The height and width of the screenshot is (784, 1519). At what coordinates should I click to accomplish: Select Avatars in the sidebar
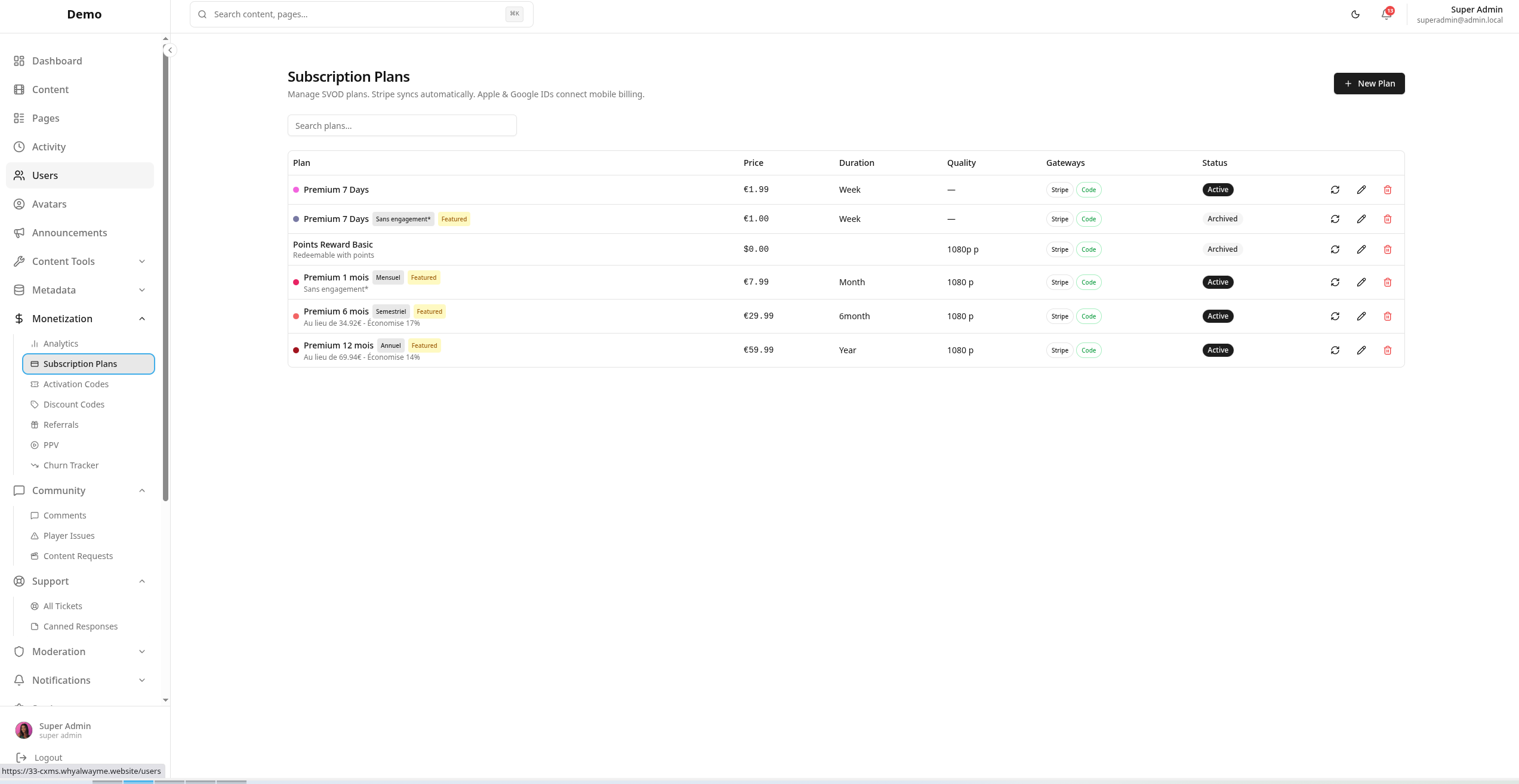point(49,204)
